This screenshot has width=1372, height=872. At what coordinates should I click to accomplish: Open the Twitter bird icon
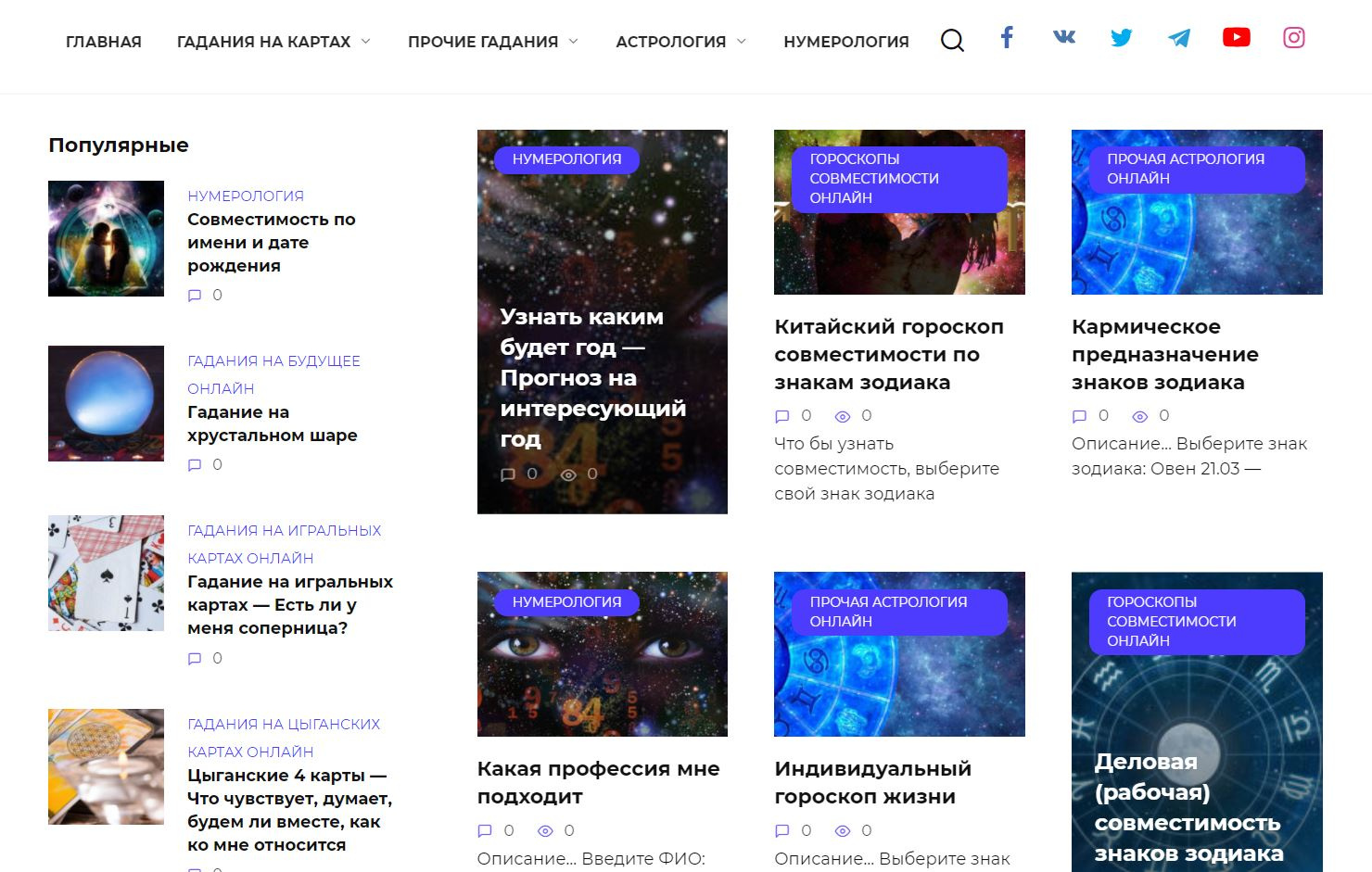point(1122,37)
